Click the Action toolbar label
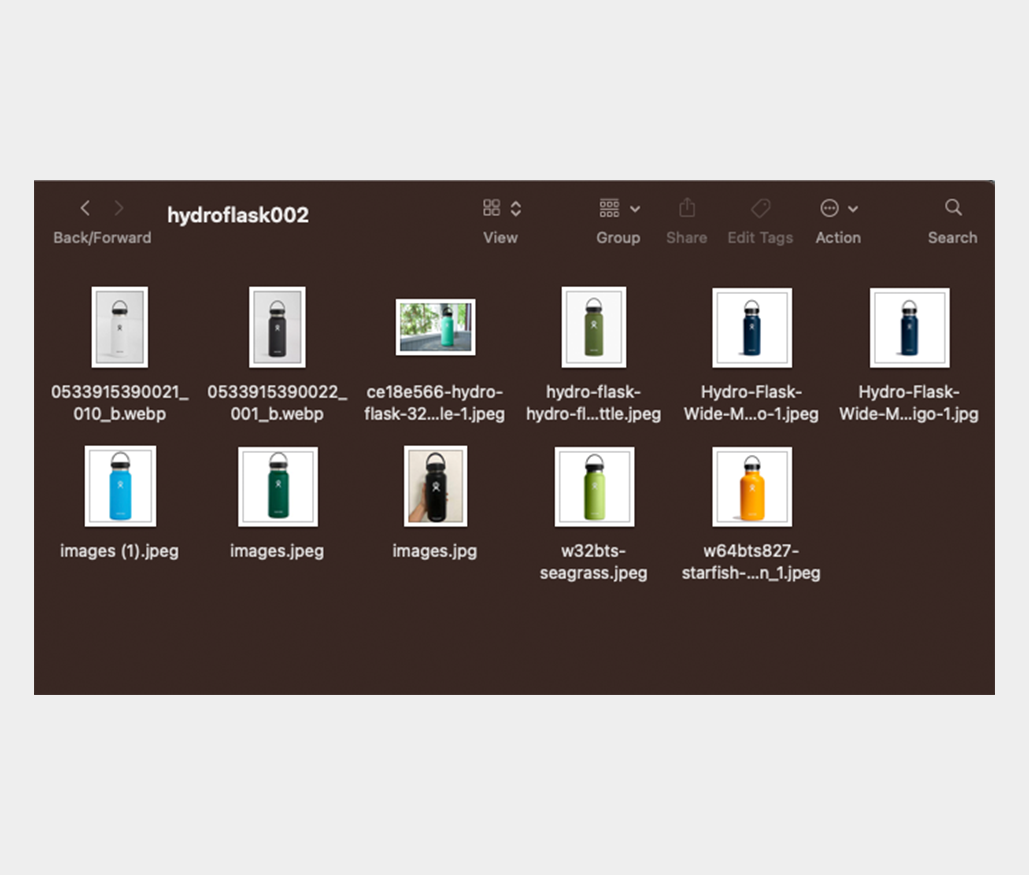The image size is (1029, 875). pyautogui.click(x=838, y=238)
